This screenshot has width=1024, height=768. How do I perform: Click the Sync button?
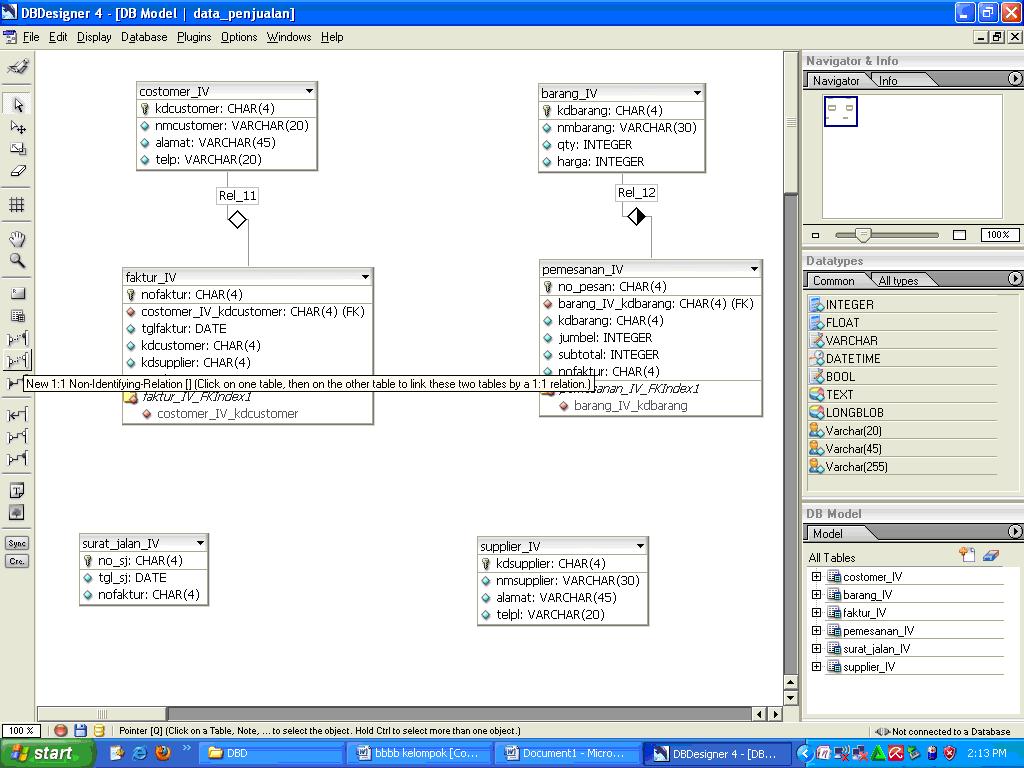(18, 543)
